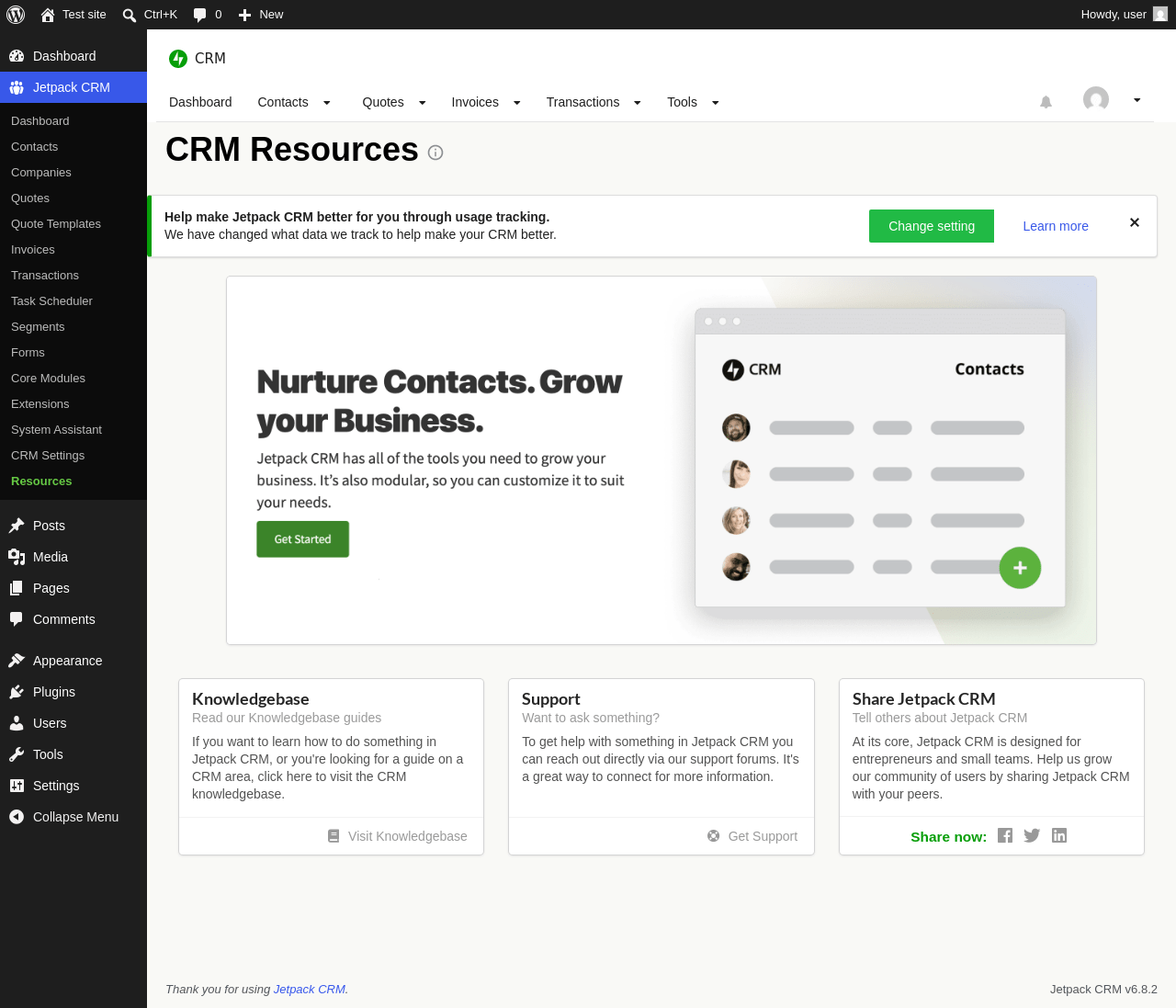
Task: Expand the Transactions dropdown arrow
Action: 637,103
